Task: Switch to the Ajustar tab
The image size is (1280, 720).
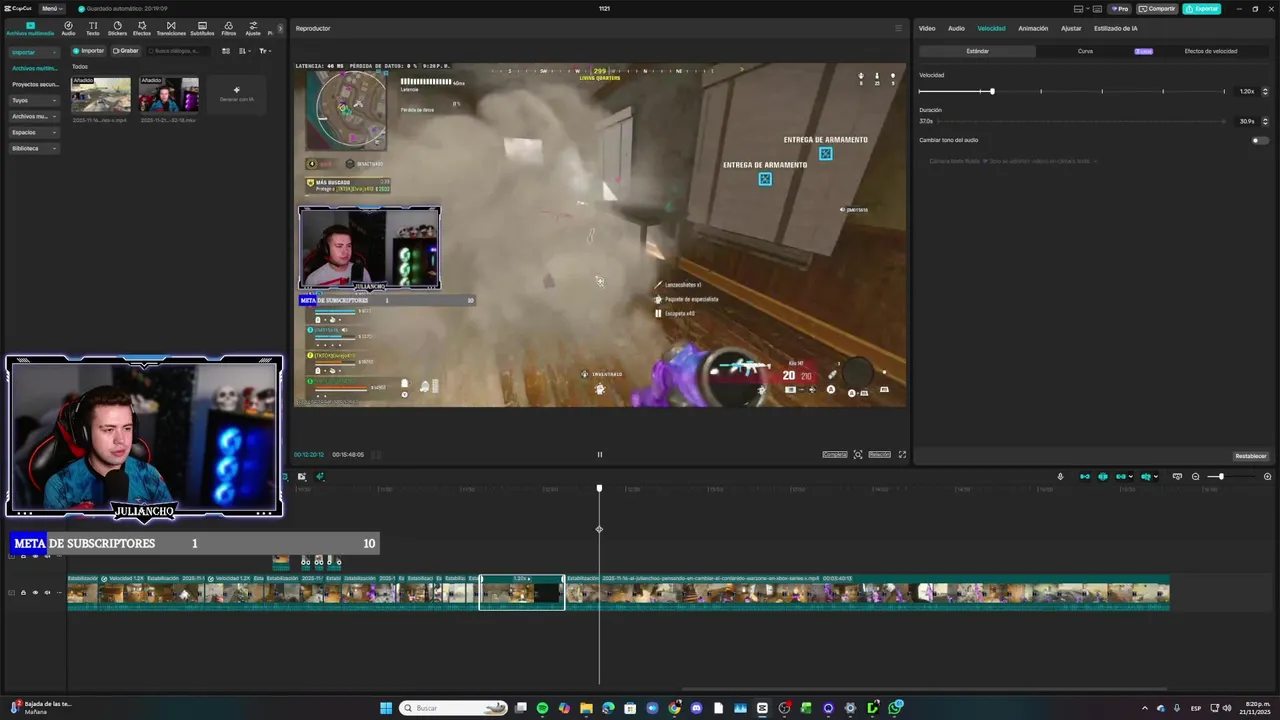Action: pyautogui.click(x=1071, y=28)
